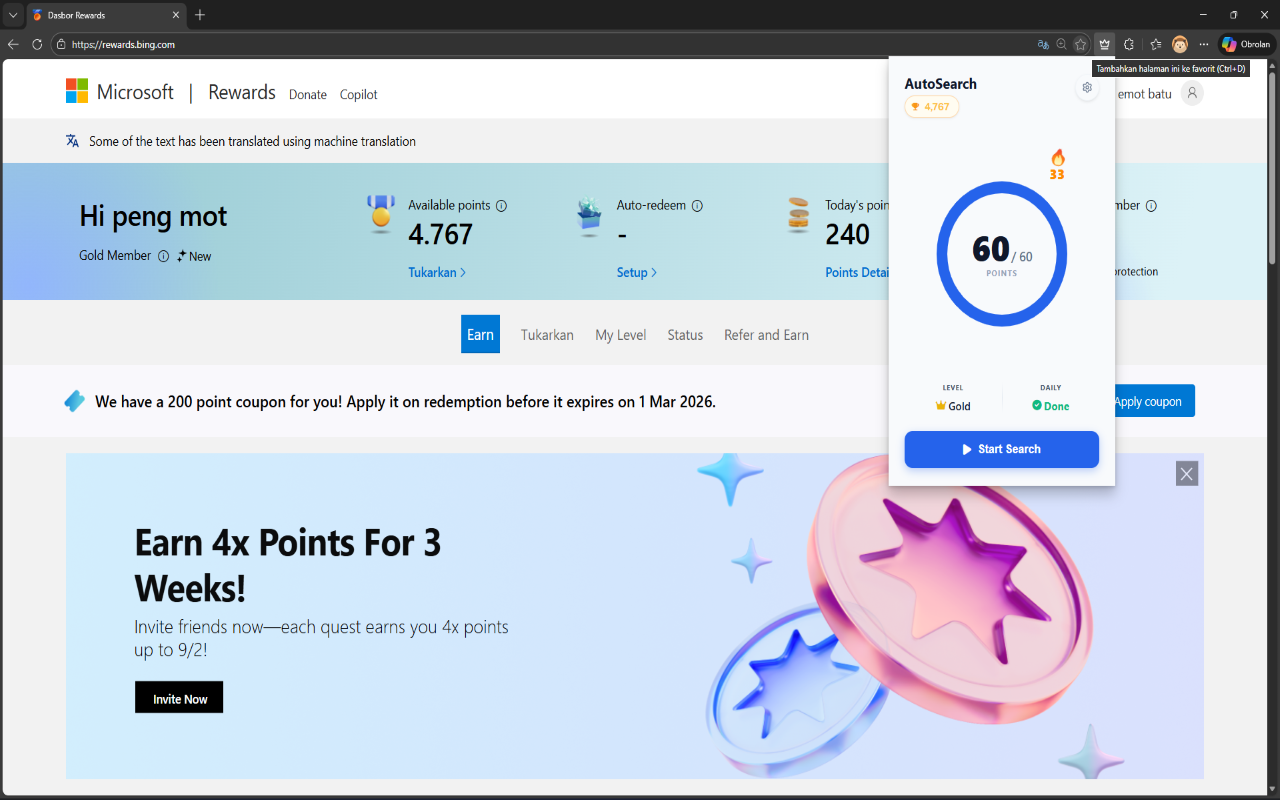Viewport: 1280px width, 800px height.
Task: Click the New sparkle link beside Gold Member
Action: [x=194, y=256]
